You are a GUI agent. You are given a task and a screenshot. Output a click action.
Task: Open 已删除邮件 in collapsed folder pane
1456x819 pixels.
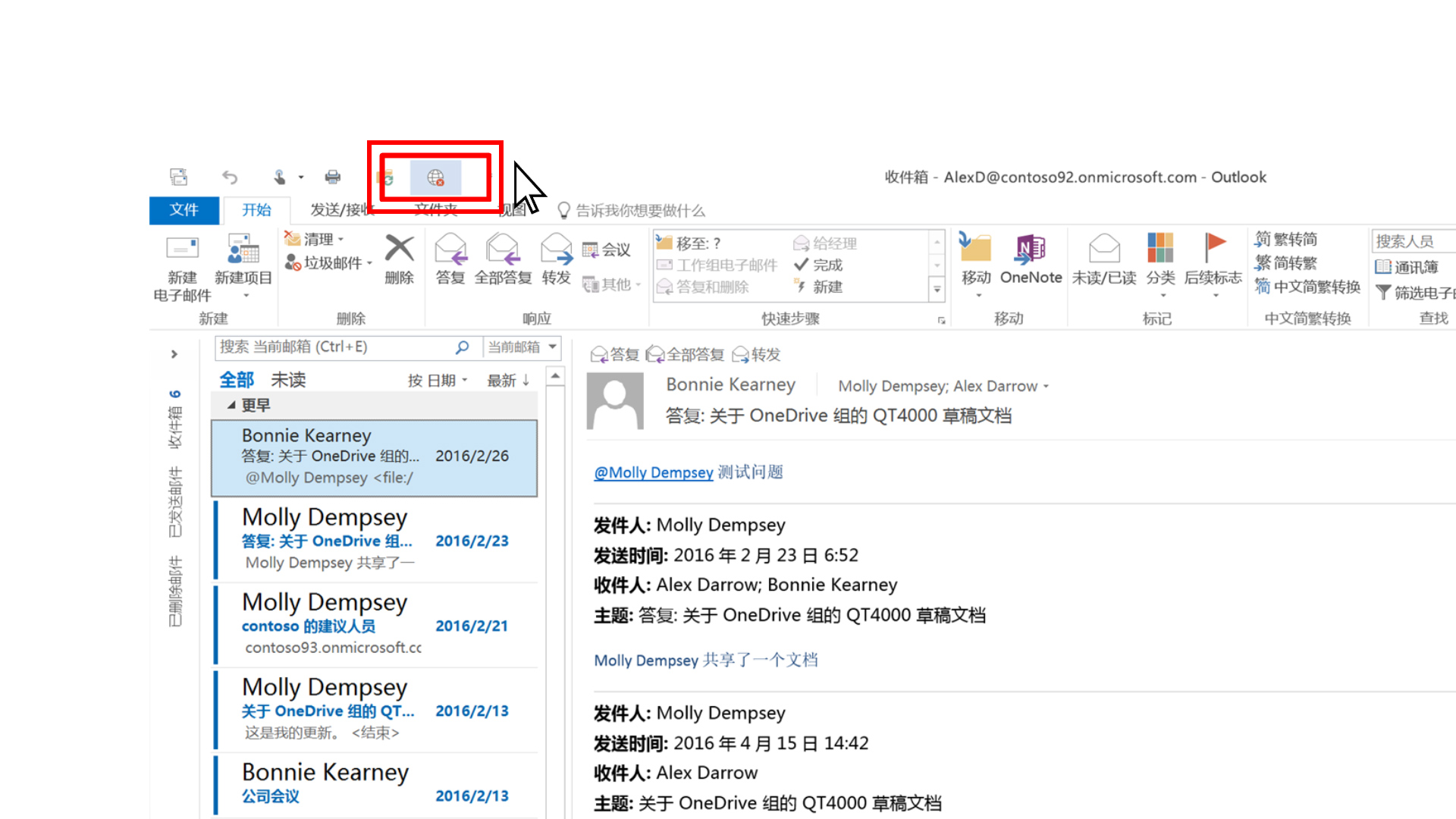pos(175,591)
